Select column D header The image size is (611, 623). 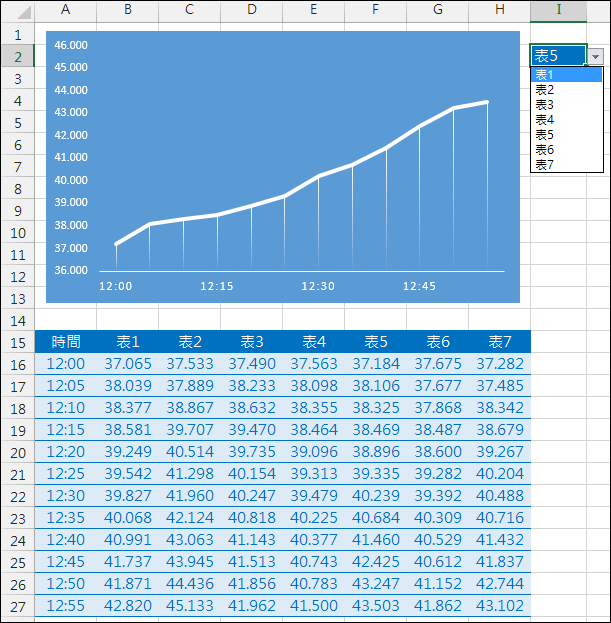coord(251,10)
